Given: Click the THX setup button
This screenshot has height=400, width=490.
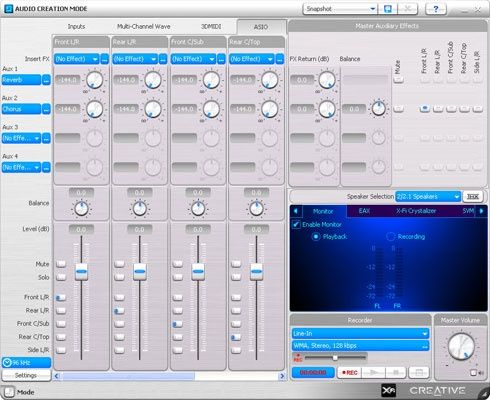Looking at the screenshot, I should point(472,197).
